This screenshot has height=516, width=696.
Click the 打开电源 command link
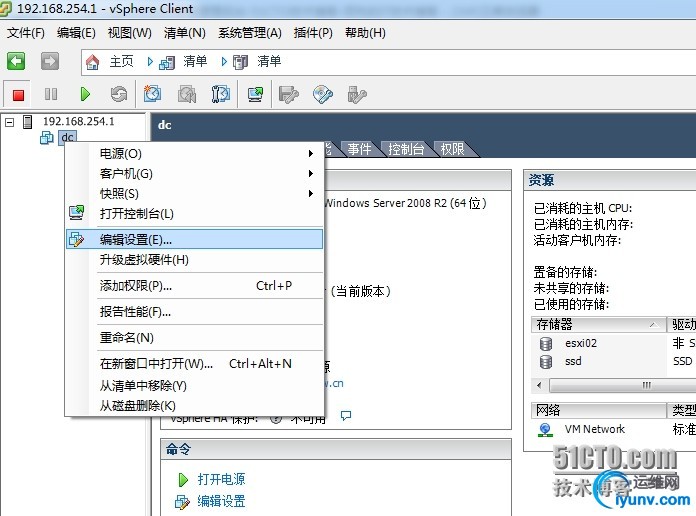221,479
